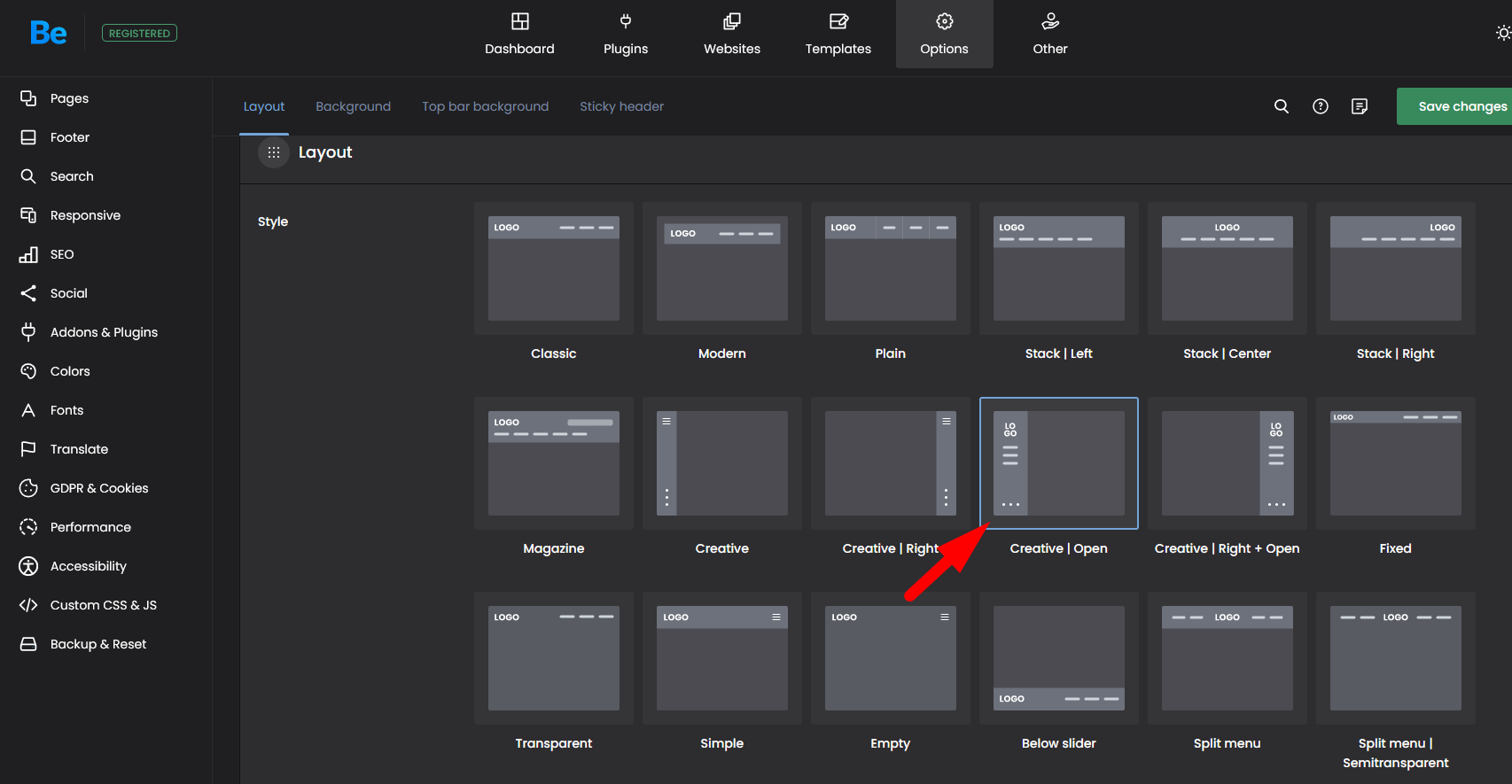Select the Empty header style
Screen dimensions: 1512x784
891,658
